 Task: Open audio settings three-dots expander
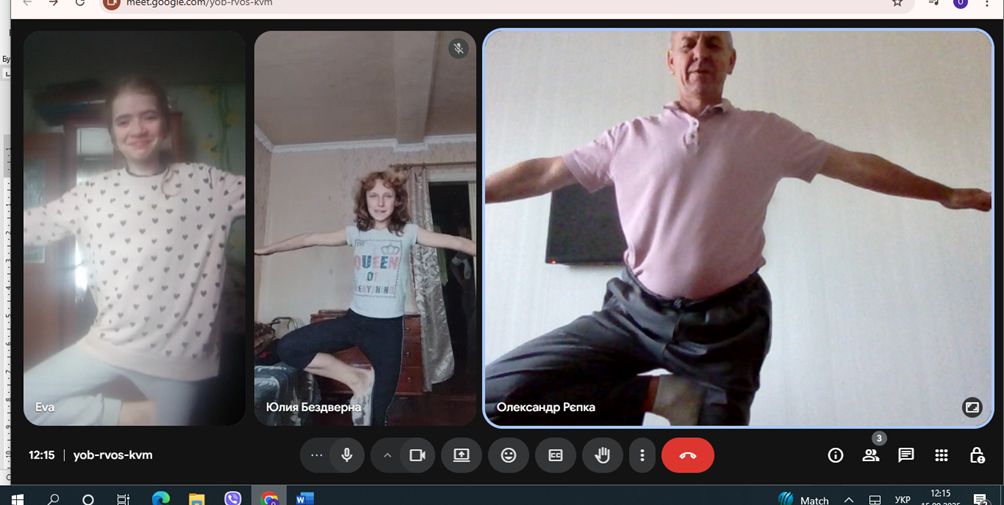coord(317,455)
